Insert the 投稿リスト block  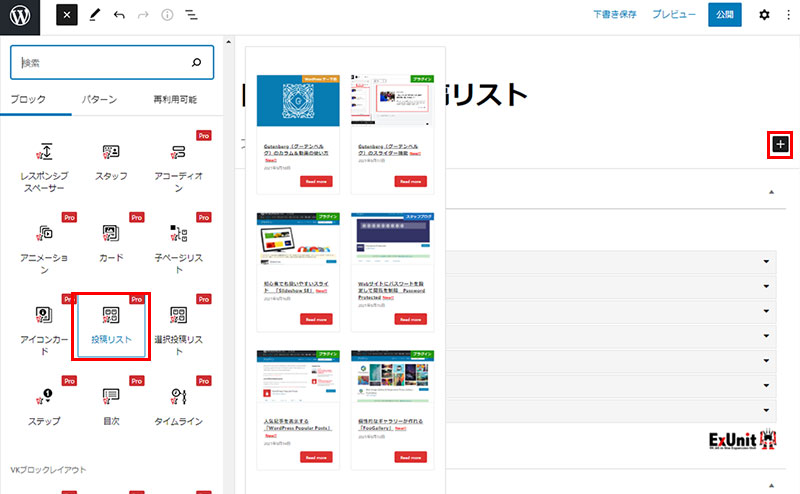click(x=112, y=325)
